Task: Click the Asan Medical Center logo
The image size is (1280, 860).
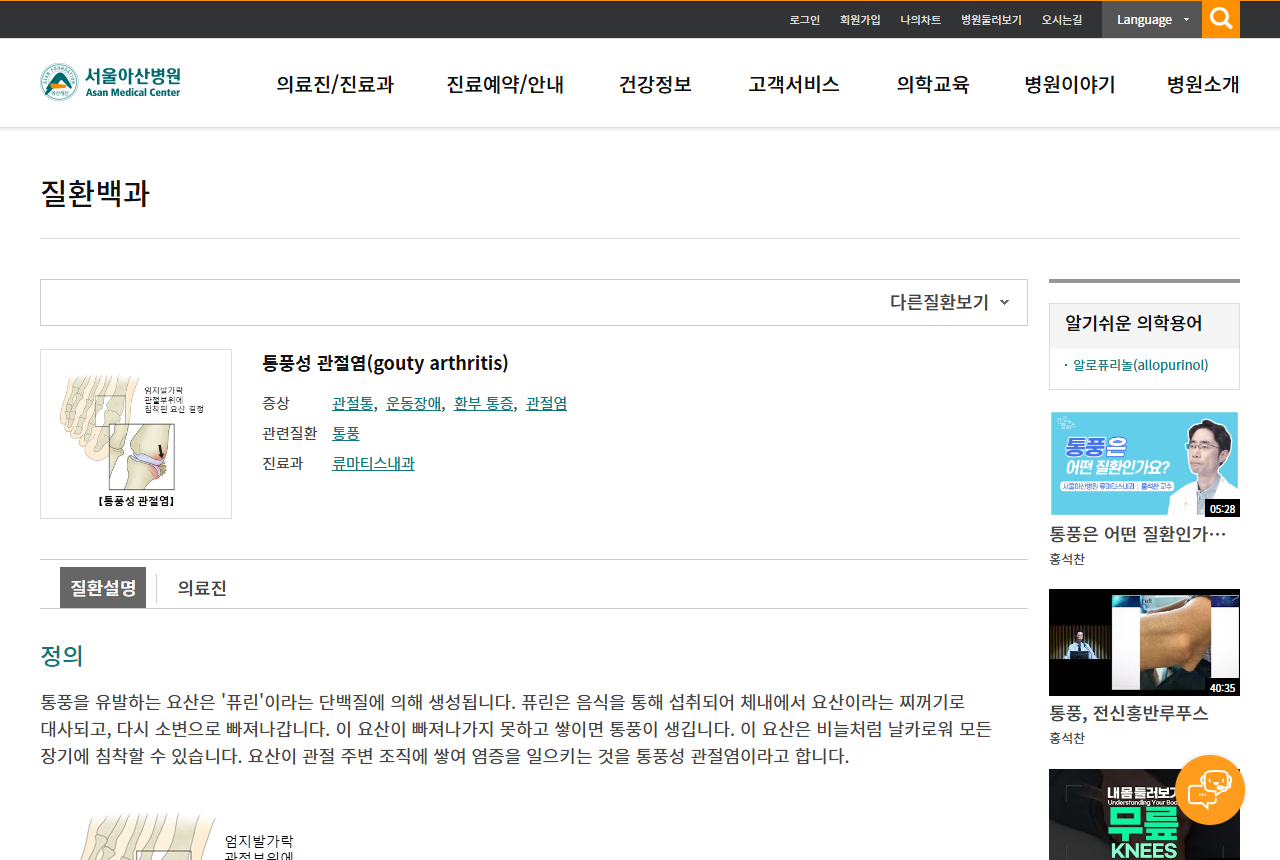Action: (x=111, y=82)
